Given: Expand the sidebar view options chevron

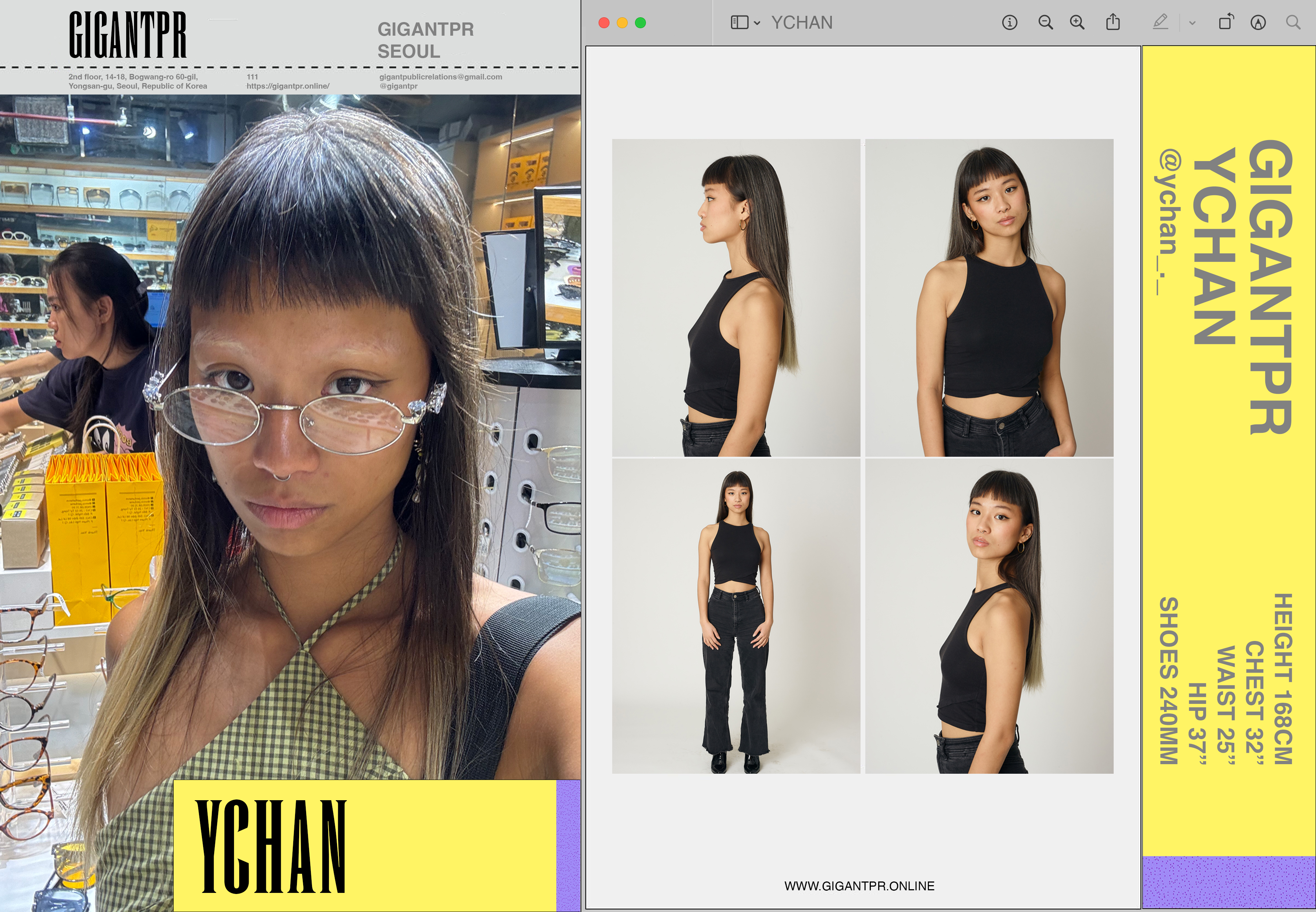Looking at the screenshot, I should pyautogui.click(x=757, y=24).
